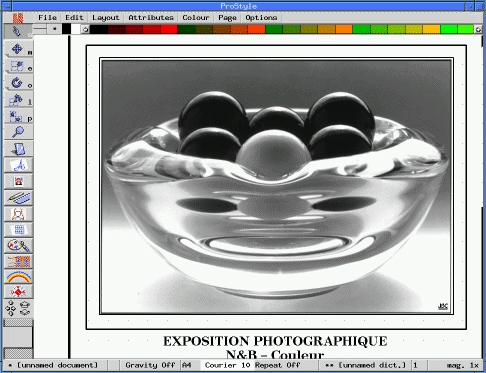486x373 pixels.
Task: Open the Courier 10 font selector
Action: pos(227,365)
